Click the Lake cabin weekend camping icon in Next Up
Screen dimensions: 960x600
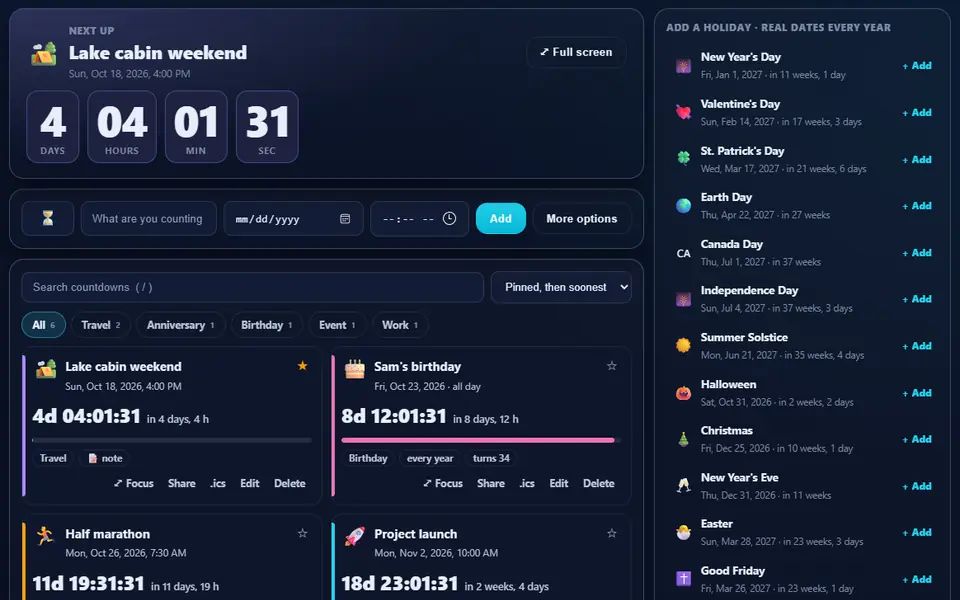(44, 53)
